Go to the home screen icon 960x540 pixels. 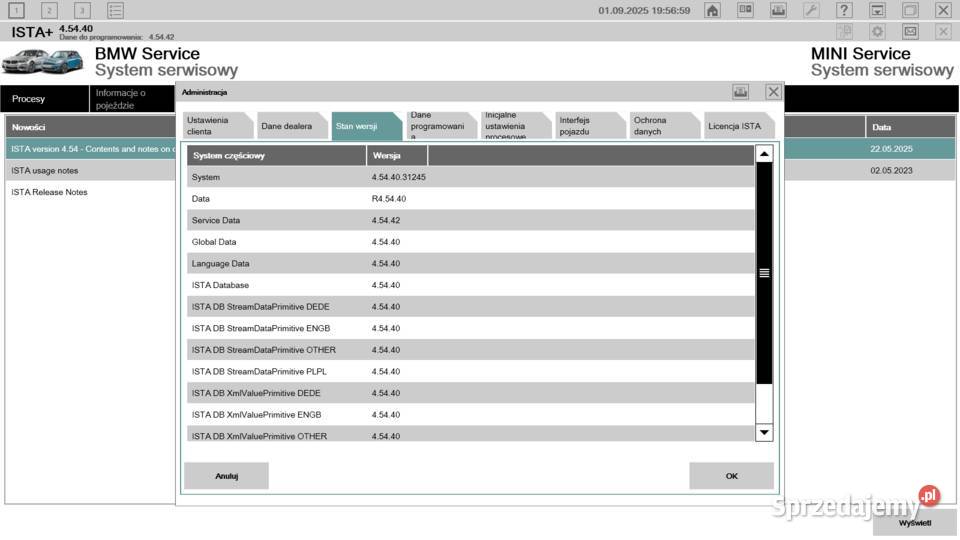(x=712, y=10)
